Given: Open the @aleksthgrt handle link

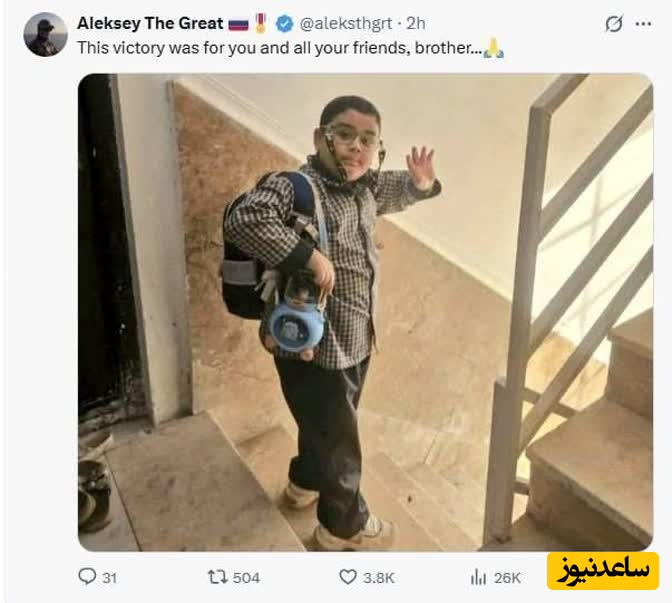Looking at the screenshot, I should tap(345, 24).
